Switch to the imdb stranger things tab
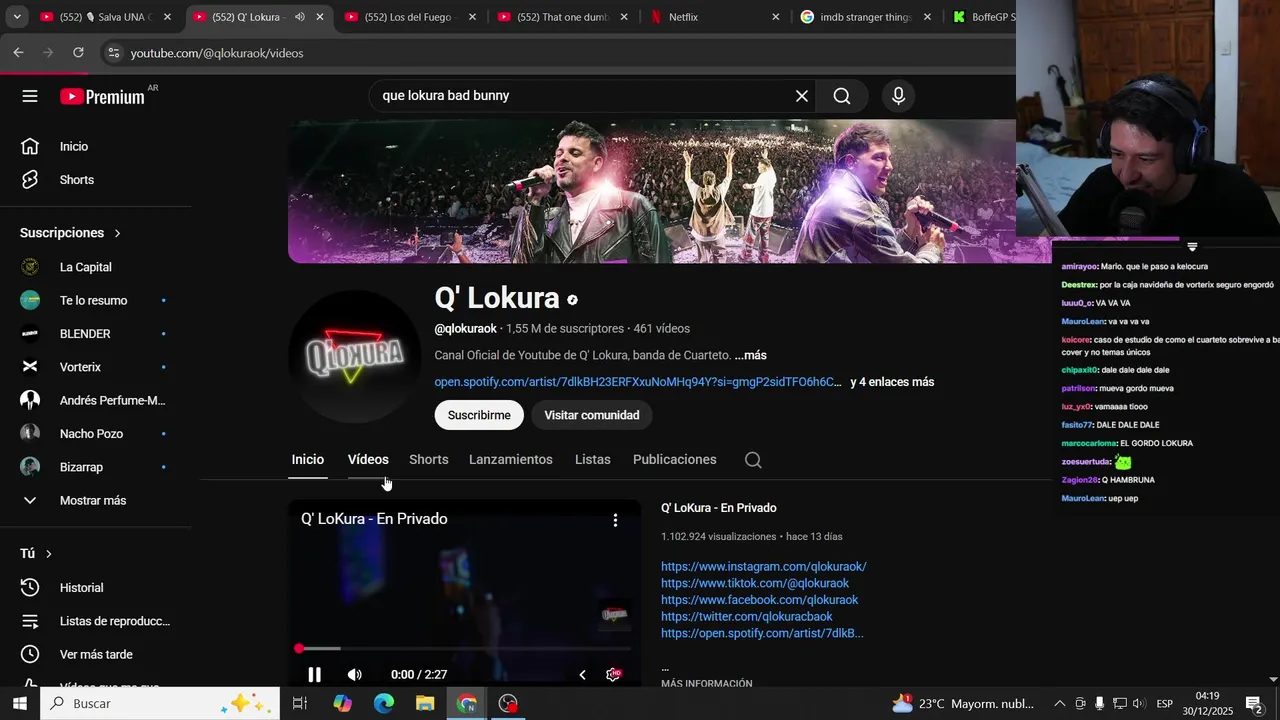Image resolution: width=1280 pixels, height=720 pixels. point(866,17)
